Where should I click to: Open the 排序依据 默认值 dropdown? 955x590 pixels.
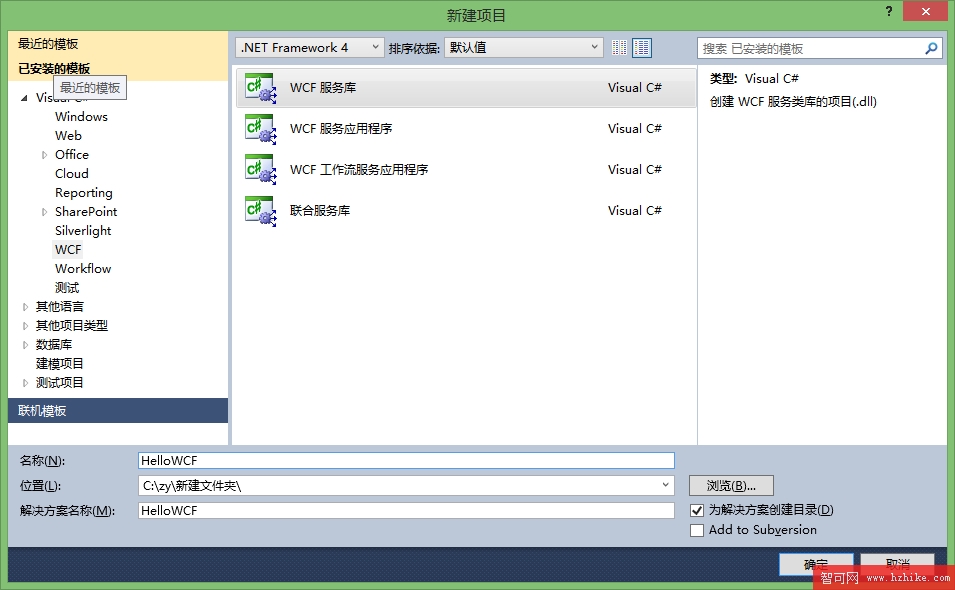524,47
